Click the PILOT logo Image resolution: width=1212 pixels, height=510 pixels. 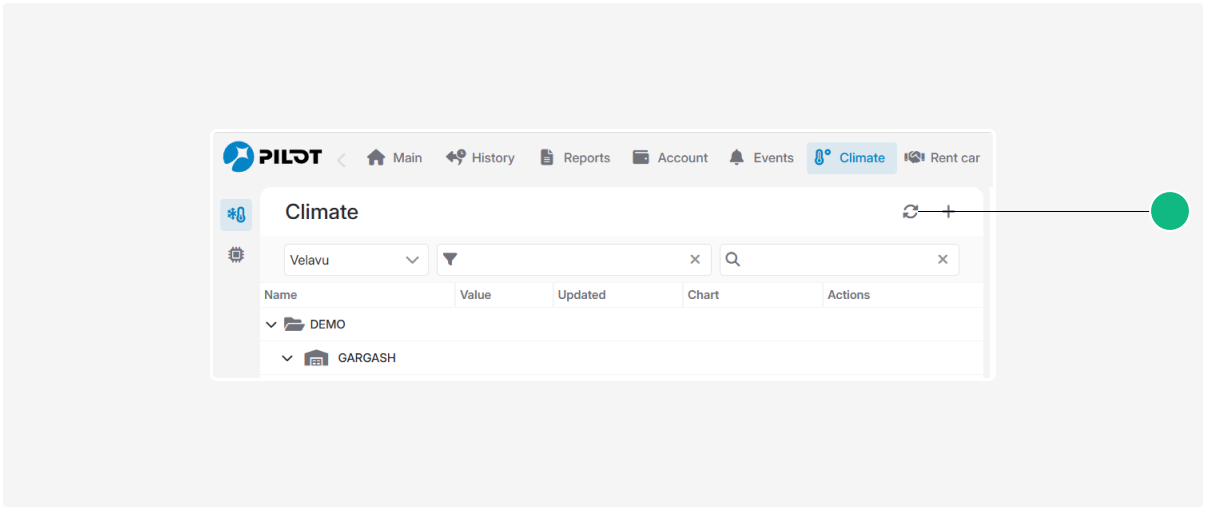[x=272, y=157]
